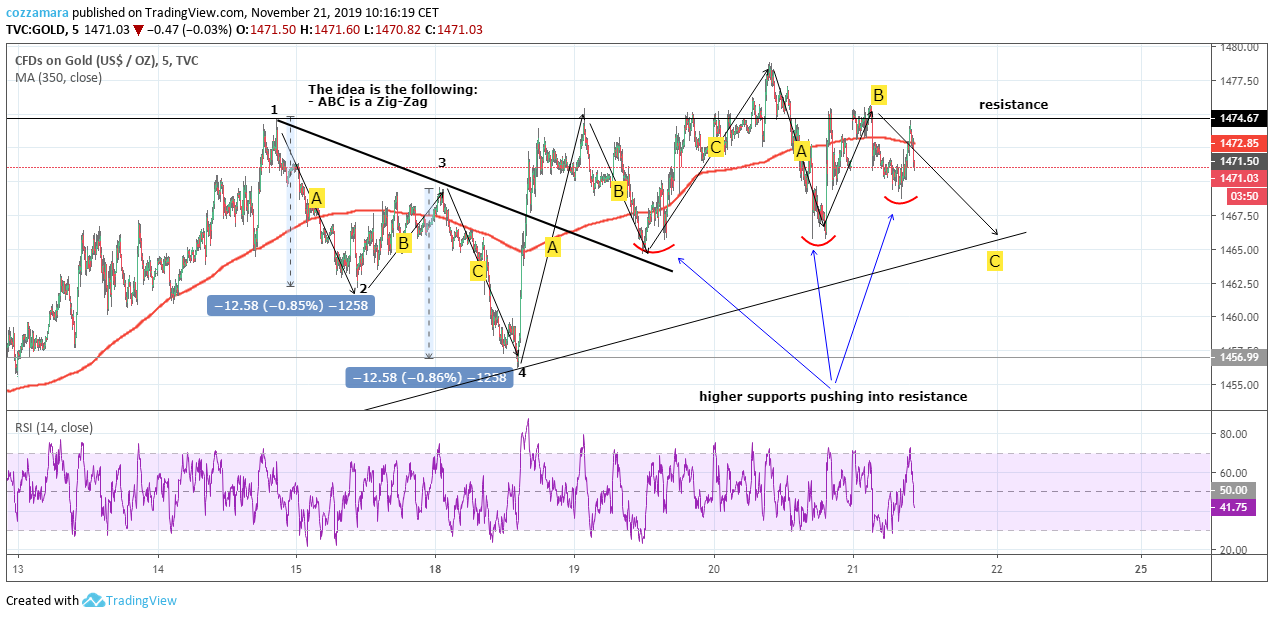1274x618 pixels.
Task: Click the RSI 20.00 axis label
Action: (x=1233, y=551)
